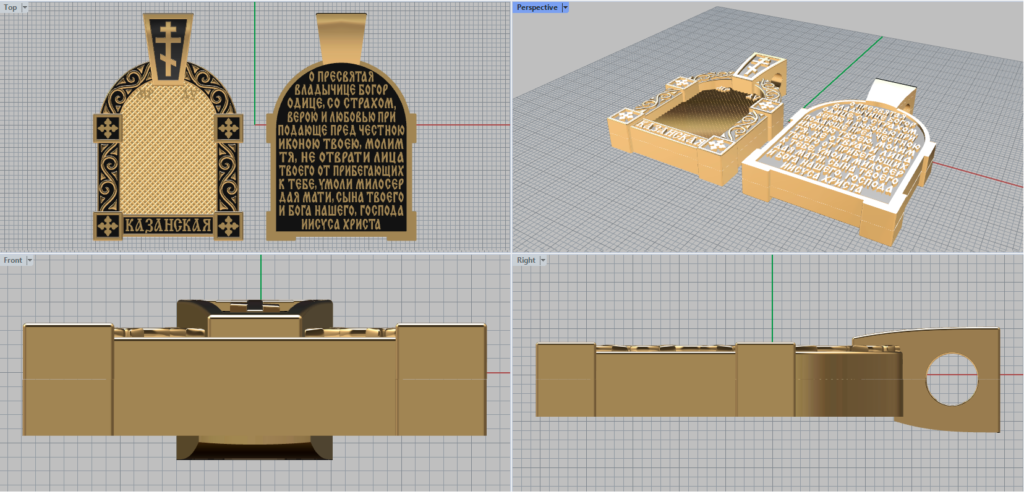
Task: Open the Top viewport dropdown arrow
Action: point(25,7)
